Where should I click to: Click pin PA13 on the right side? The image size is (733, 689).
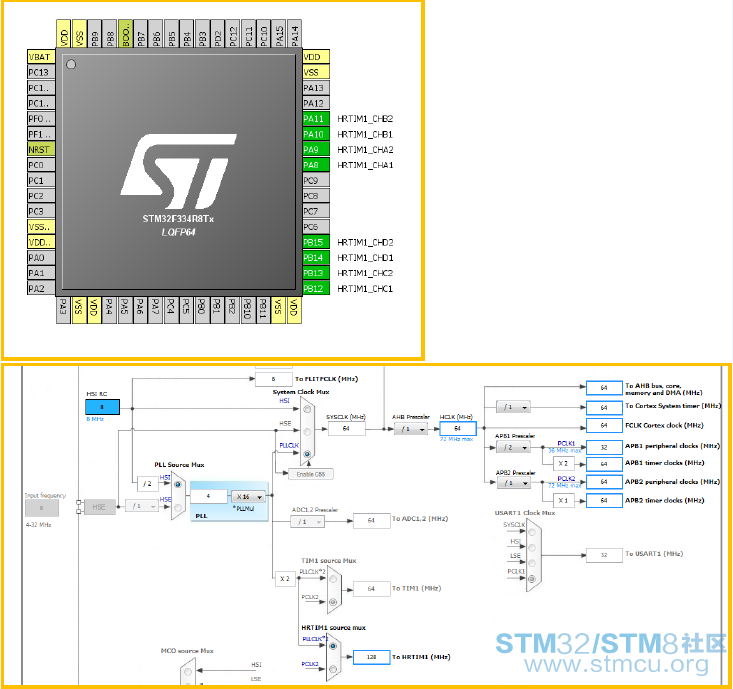click(316, 88)
